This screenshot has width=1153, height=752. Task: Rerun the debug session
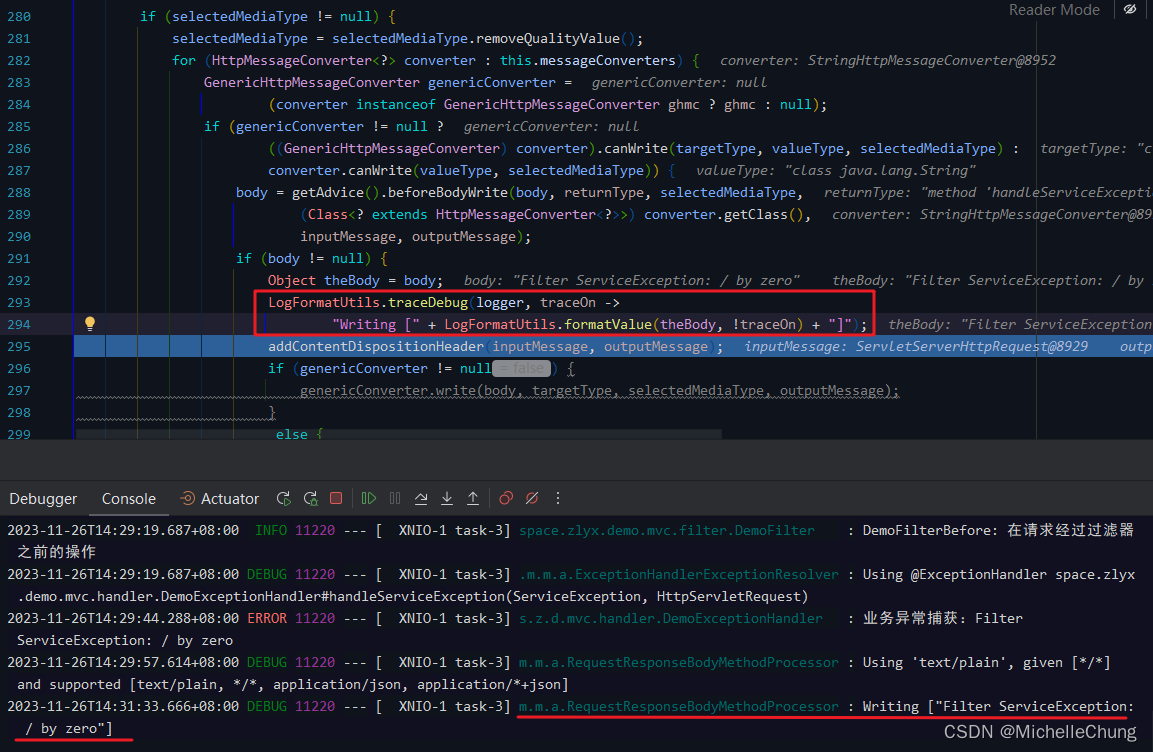[x=283, y=498]
